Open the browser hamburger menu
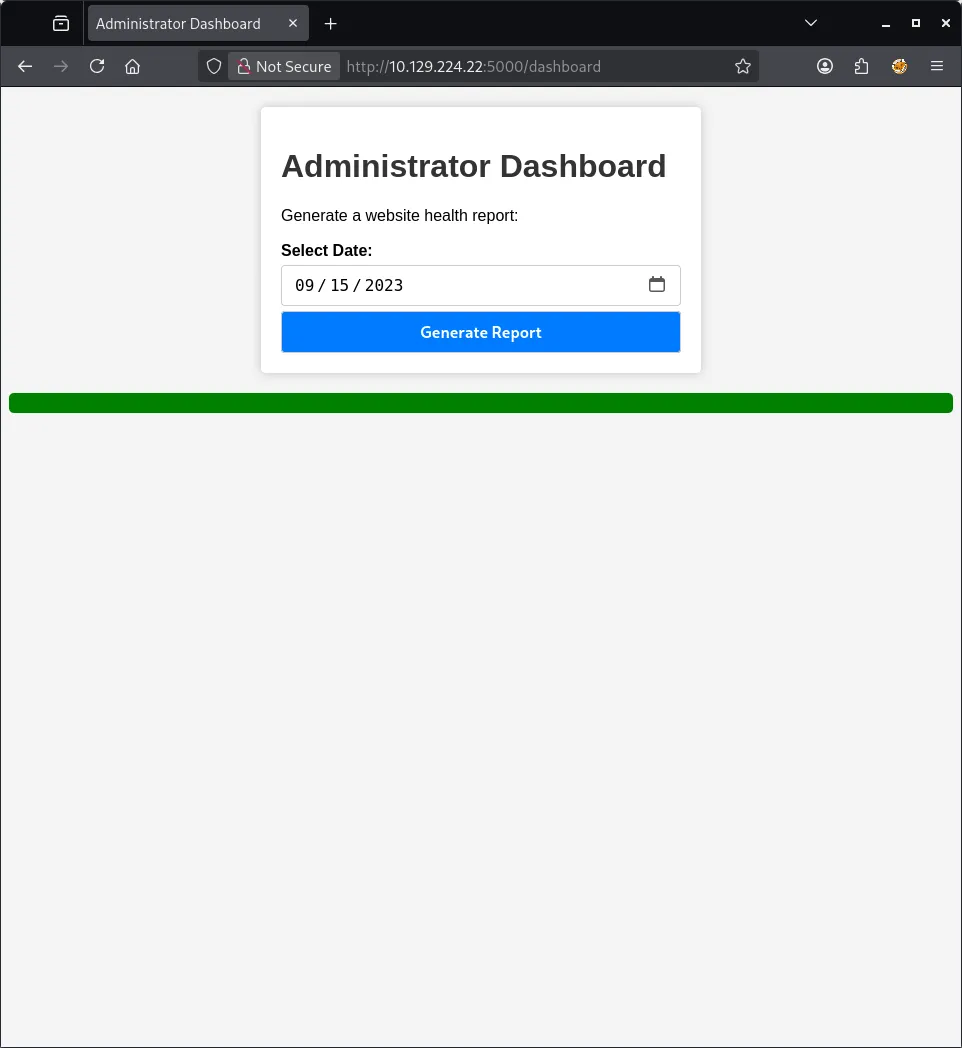This screenshot has width=962, height=1048. [936, 66]
